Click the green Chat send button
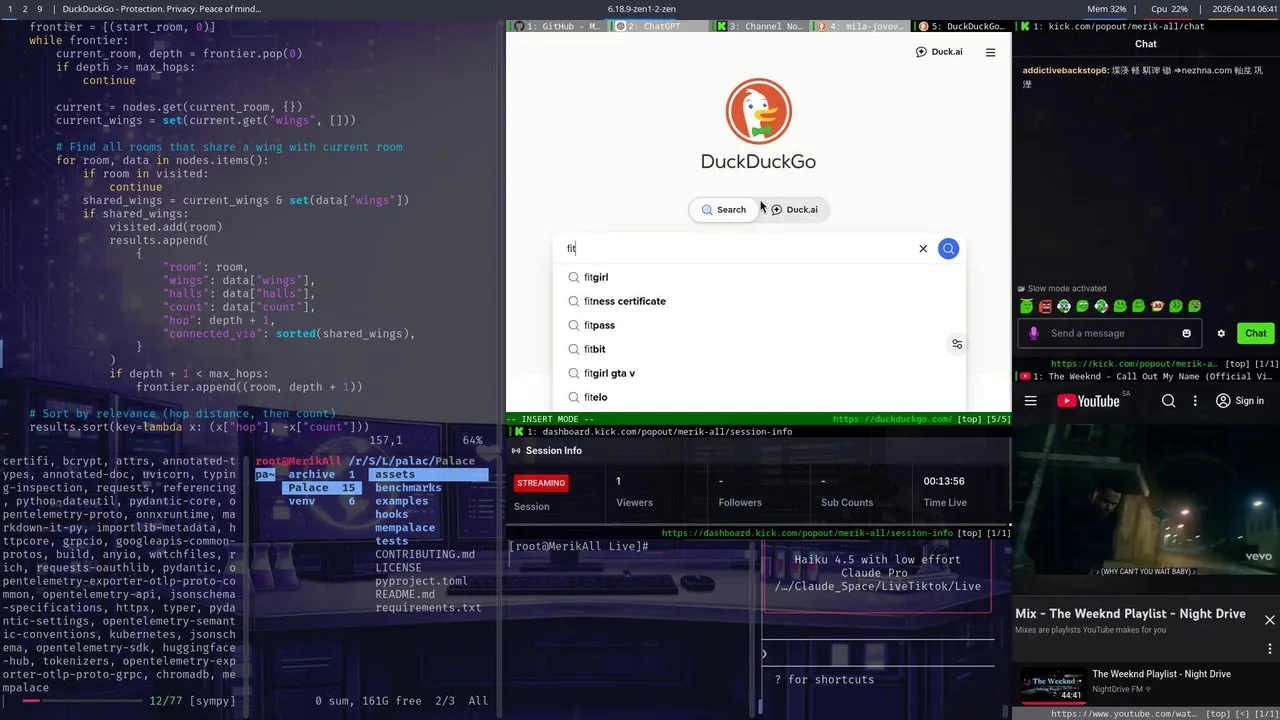 (x=1256, y=333)
